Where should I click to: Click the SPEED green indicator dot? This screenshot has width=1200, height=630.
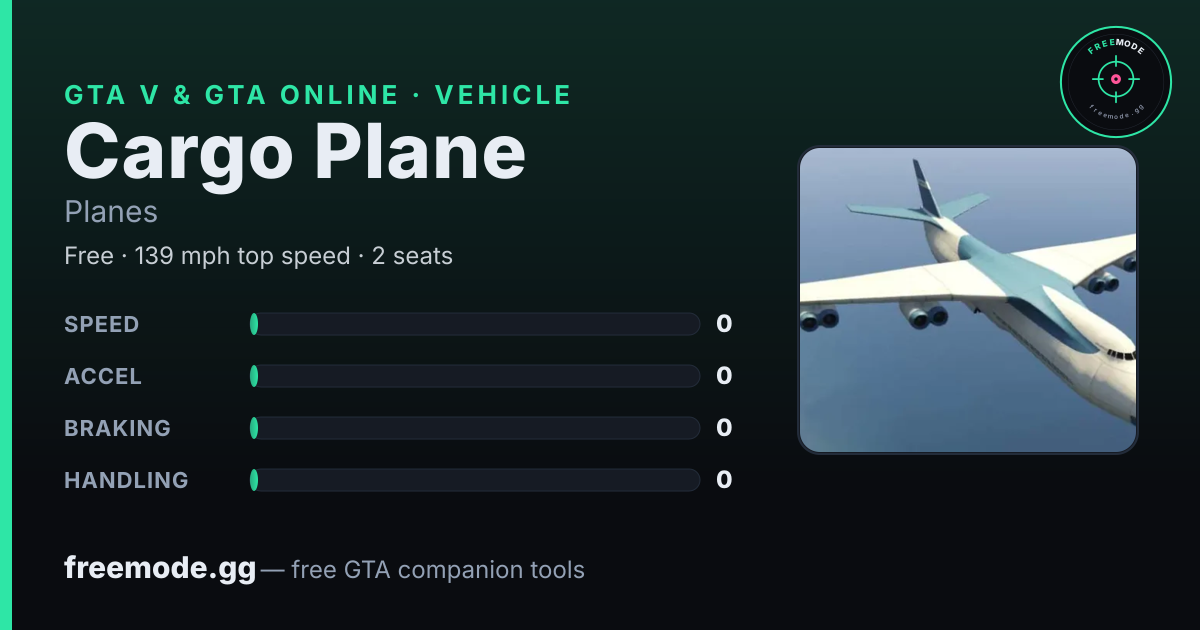pos(254,324)
